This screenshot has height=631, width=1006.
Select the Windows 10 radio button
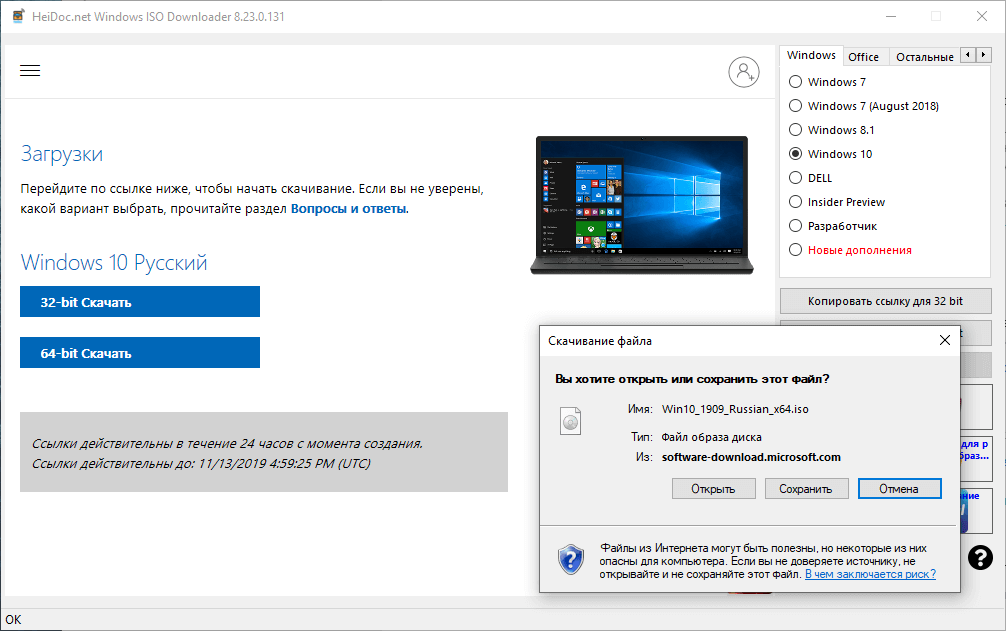[x=797, y=153]
